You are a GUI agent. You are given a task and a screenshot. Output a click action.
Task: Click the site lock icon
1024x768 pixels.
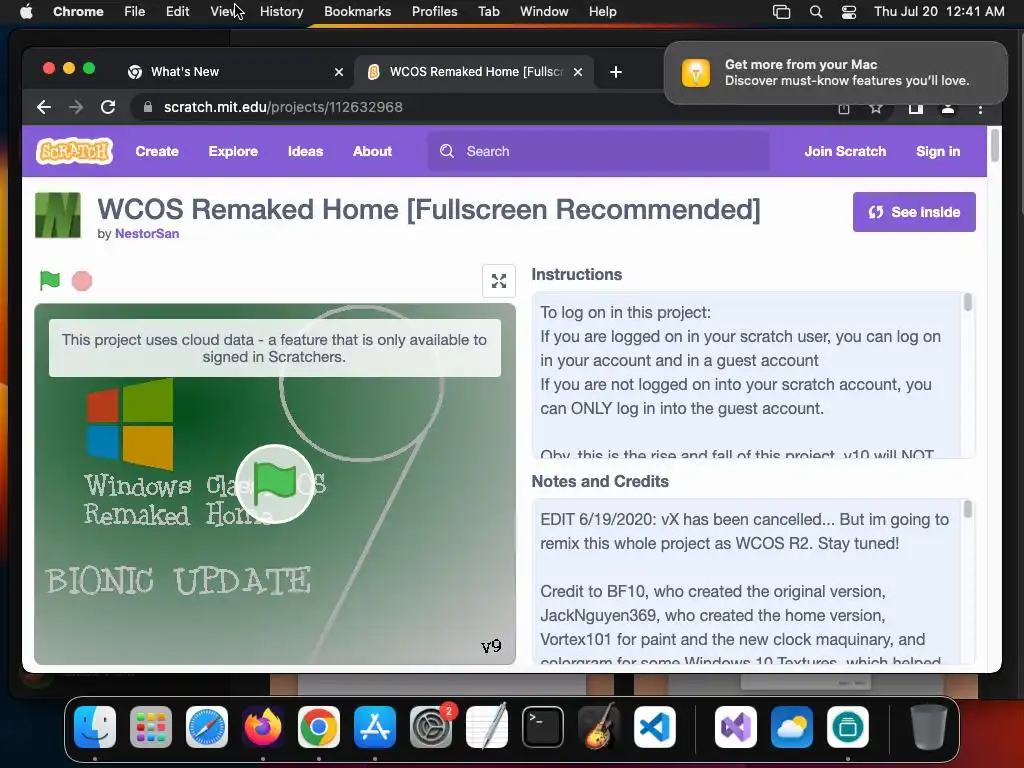148,107
